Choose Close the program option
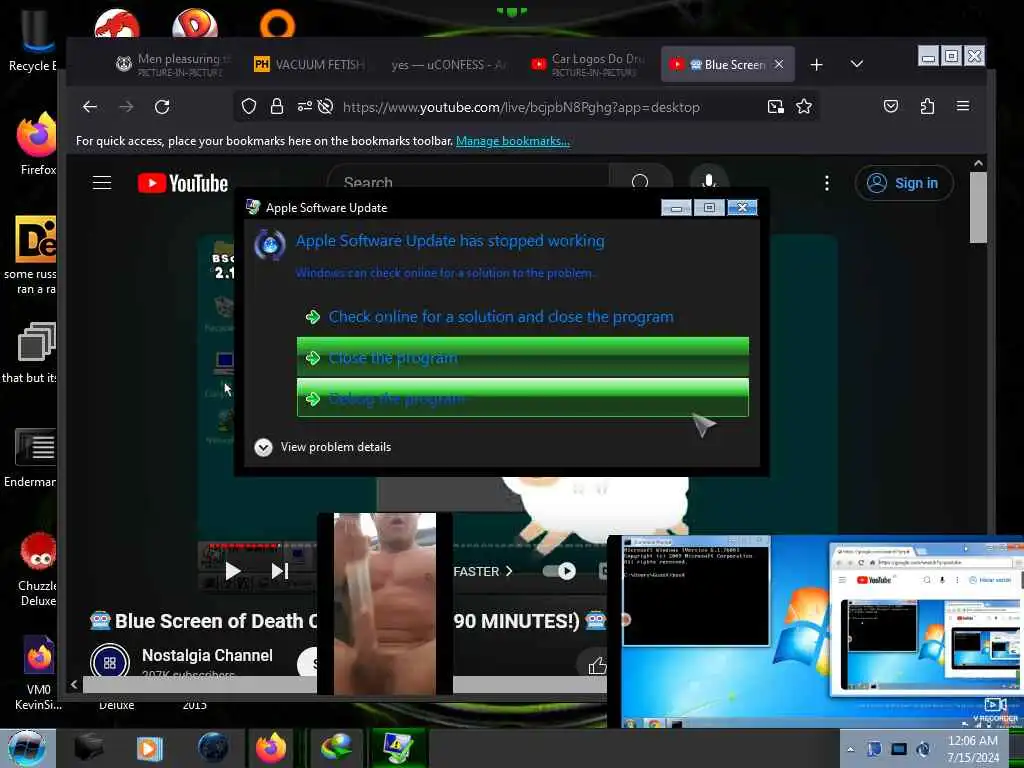 pyautogui.click(x=522, y=357)
